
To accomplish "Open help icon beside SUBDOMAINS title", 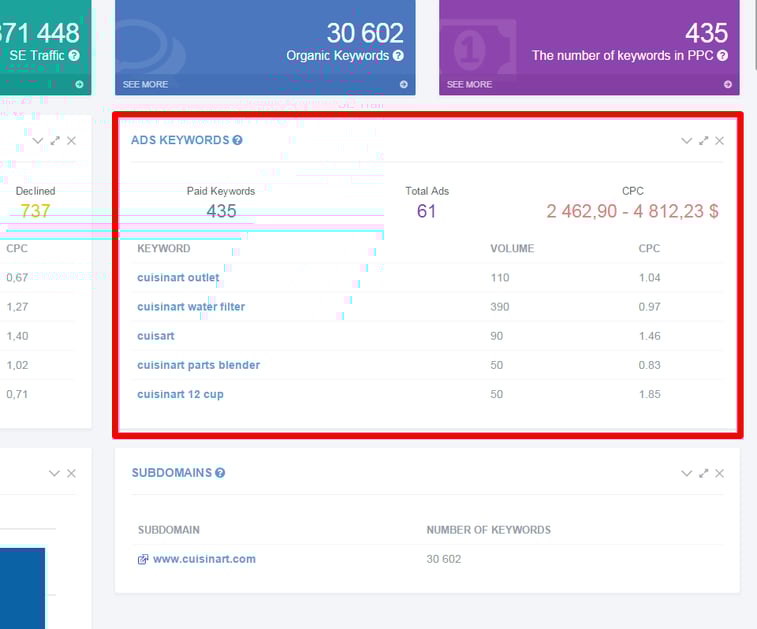I will point(220,473).
